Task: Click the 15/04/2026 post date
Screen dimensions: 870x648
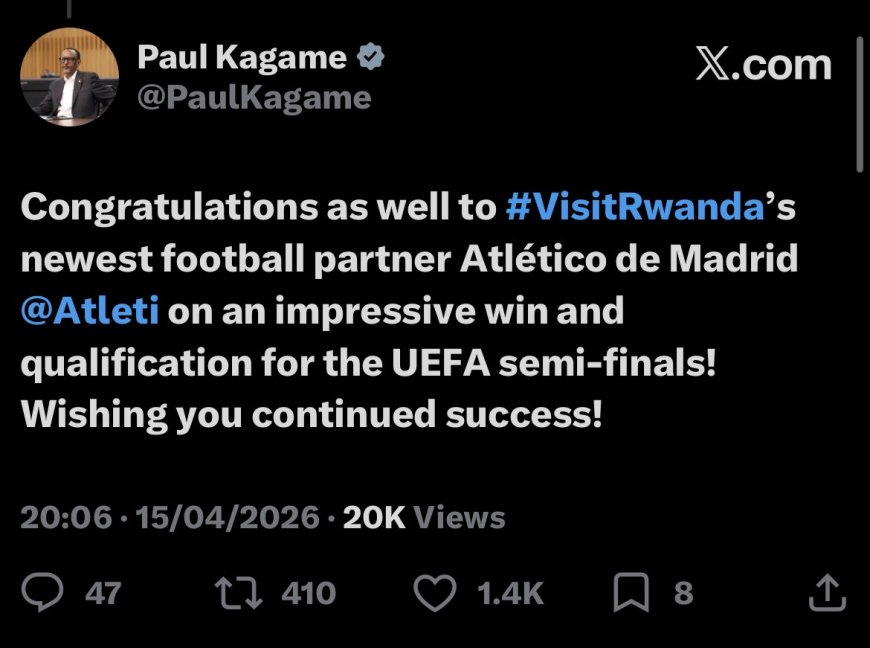Action: click(228, 517)
